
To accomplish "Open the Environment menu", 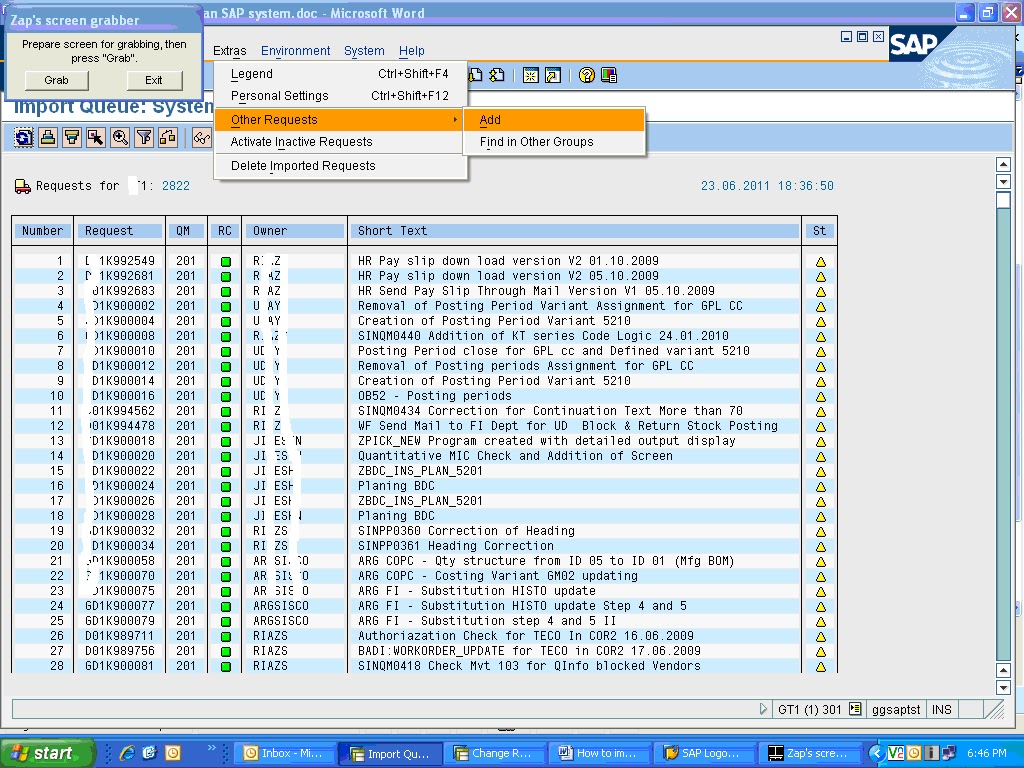I will click(x=295, y=51).
